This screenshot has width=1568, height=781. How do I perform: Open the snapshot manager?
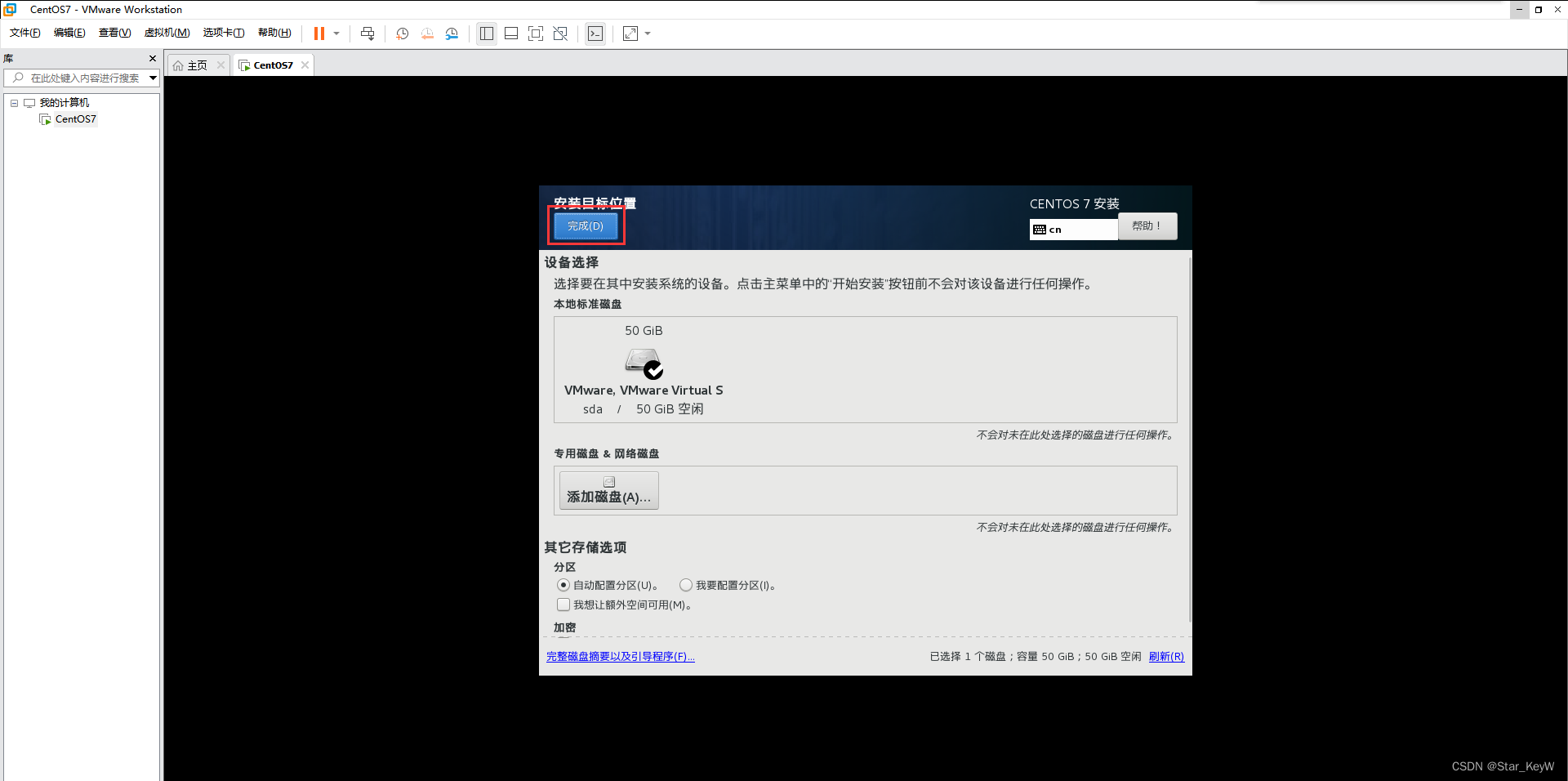point(452,33)
